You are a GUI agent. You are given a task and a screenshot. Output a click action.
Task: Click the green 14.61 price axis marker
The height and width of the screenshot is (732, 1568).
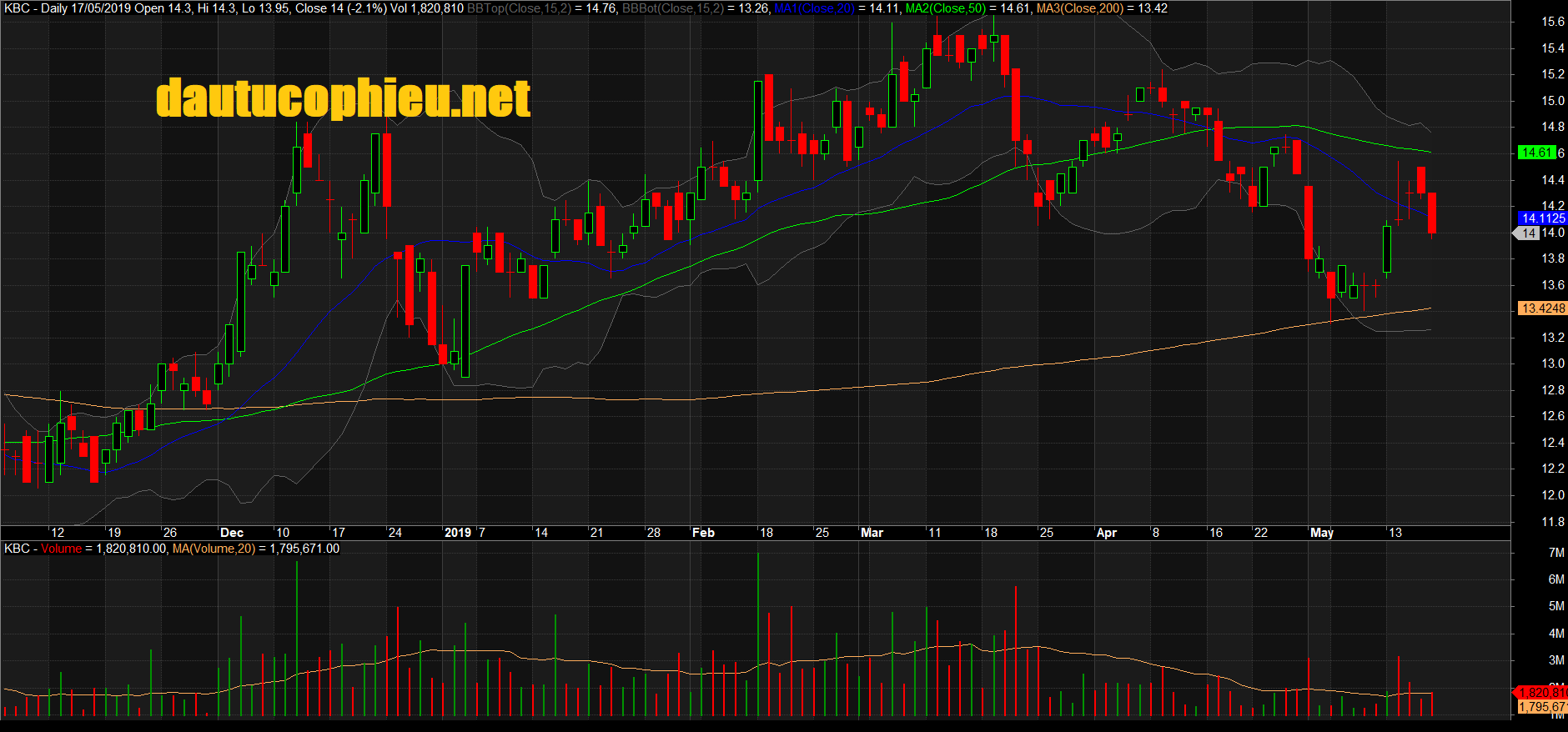(x=1536, y=153)
